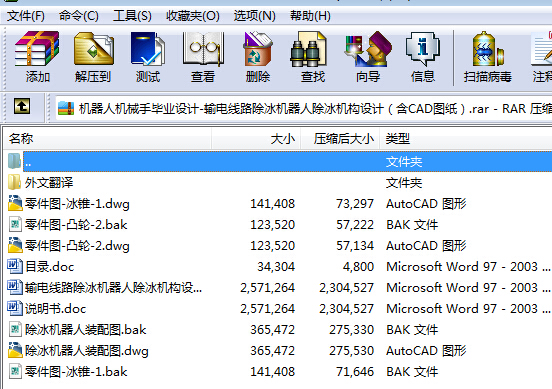The height and width of the screenshot is (389, 552).
Task: Click the archive path in address bar
Action: click(315, 109)
